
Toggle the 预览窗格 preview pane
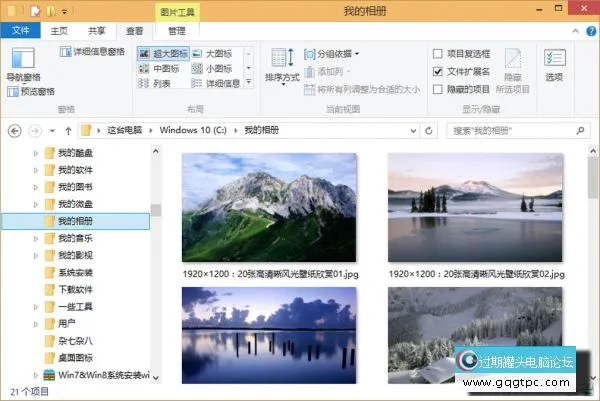coord(31,91)
